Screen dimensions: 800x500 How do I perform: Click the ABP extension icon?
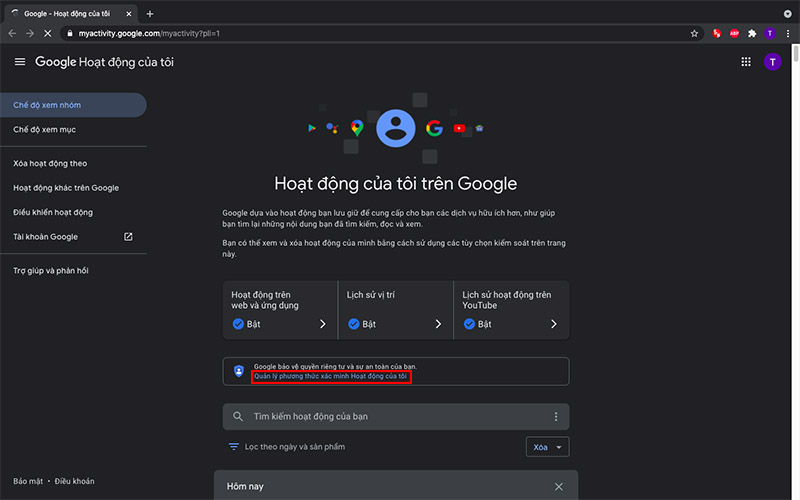(x=734, y=33)
